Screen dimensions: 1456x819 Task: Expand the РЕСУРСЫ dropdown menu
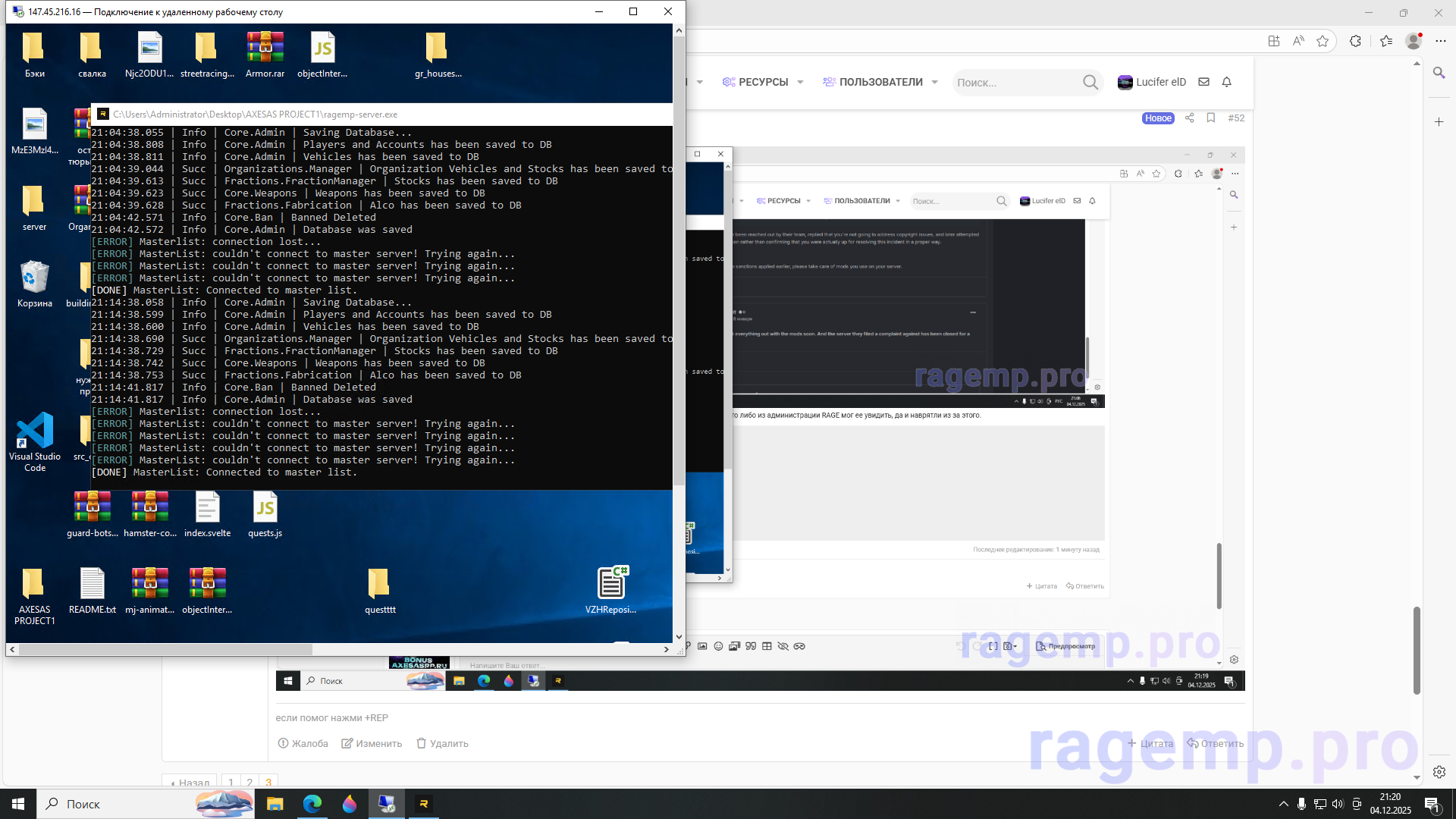800,82
